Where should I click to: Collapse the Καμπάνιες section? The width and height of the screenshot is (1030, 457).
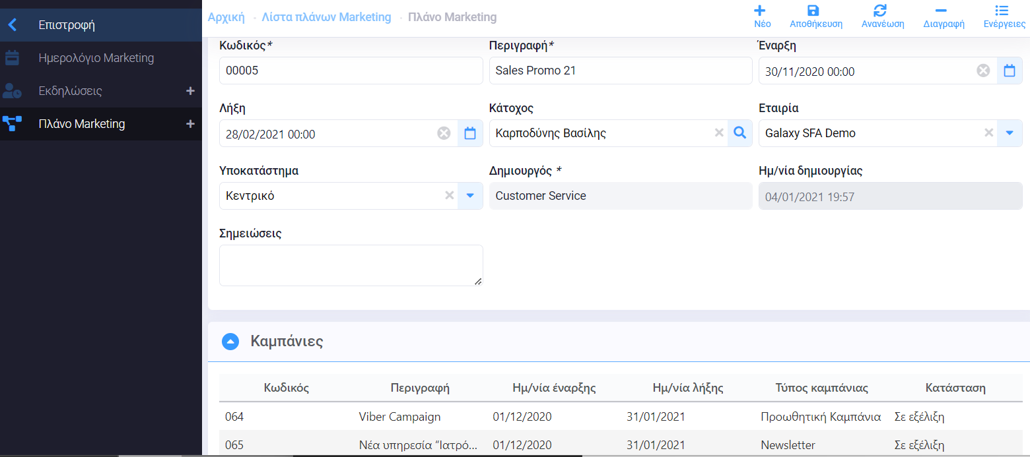[230, 342]
